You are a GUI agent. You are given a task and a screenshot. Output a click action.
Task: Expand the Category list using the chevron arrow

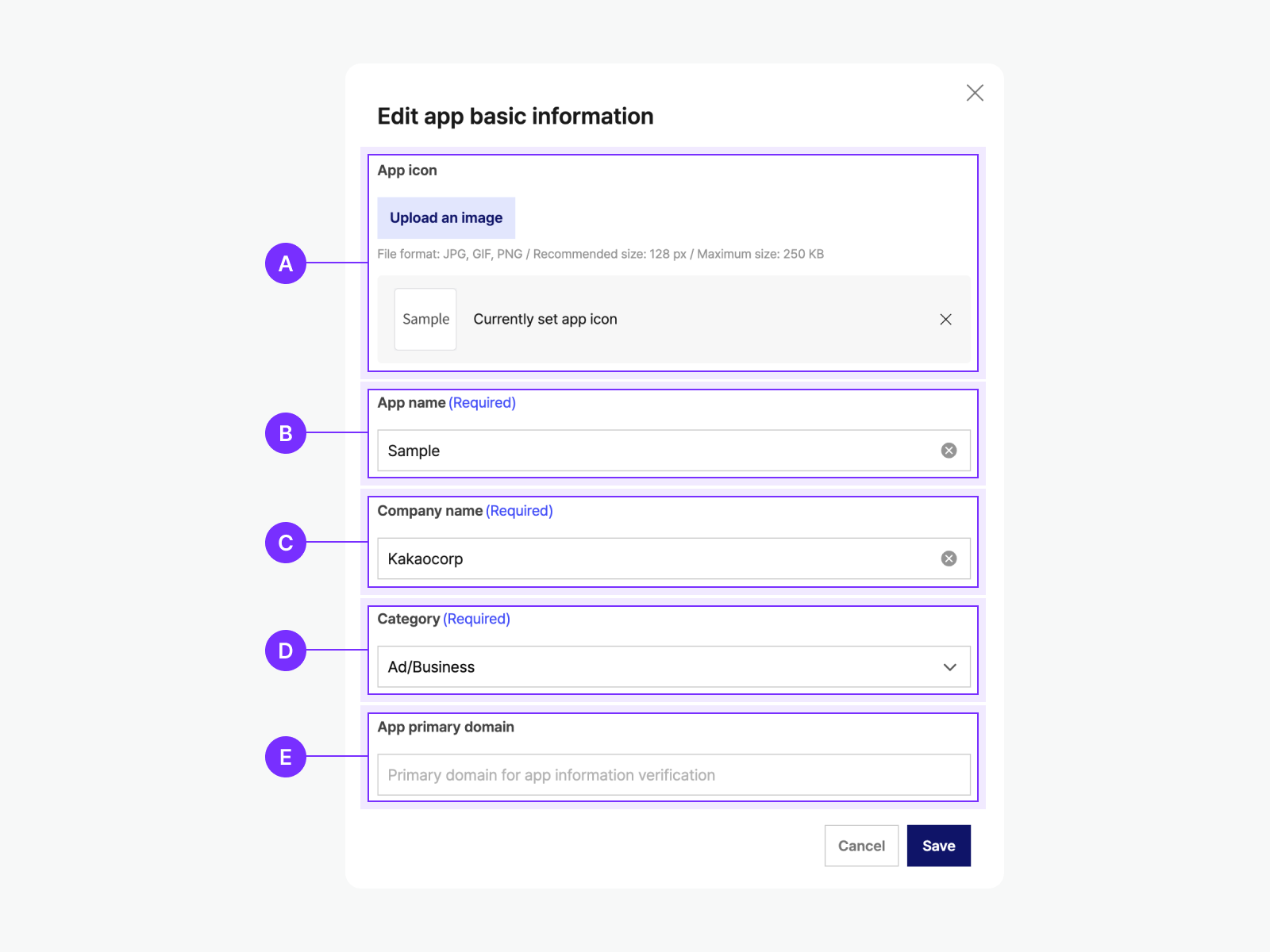point(949,667)
